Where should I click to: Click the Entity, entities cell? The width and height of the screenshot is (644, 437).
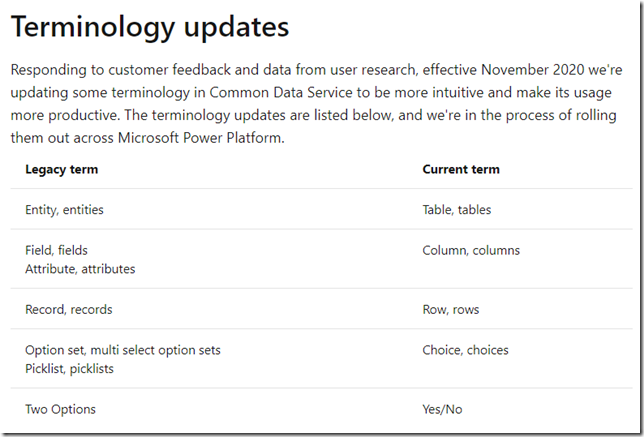click(x=64, y=209)
